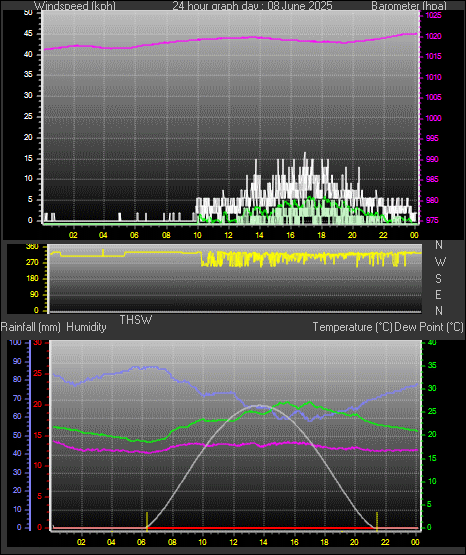Click the yellow sunrise marker near 06
Screen dimensions: 466x555
coord(147,521)
